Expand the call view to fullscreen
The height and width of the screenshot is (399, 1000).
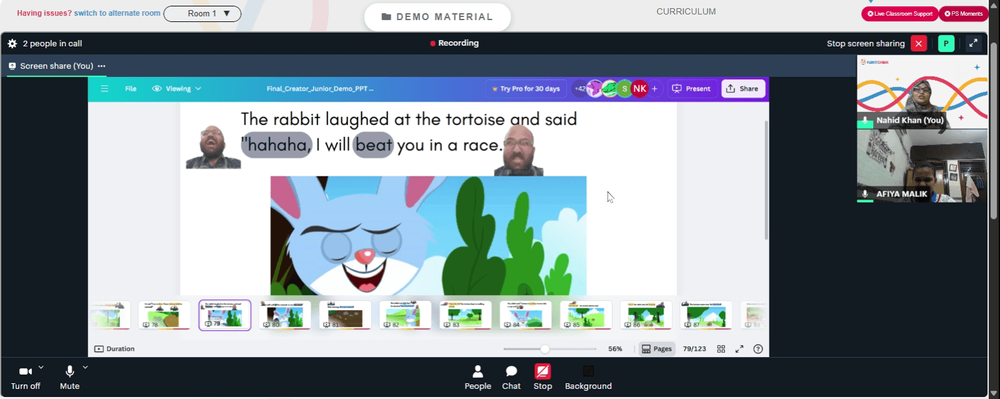click(x=973, y=43)
